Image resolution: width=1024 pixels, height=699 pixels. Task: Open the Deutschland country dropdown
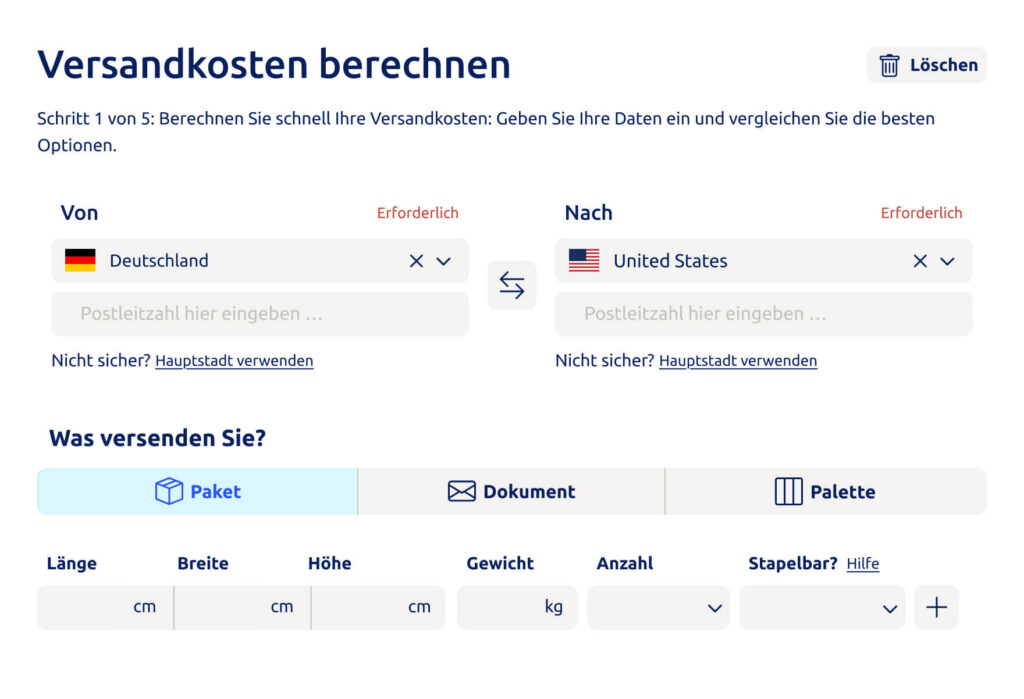coord(443,261)
